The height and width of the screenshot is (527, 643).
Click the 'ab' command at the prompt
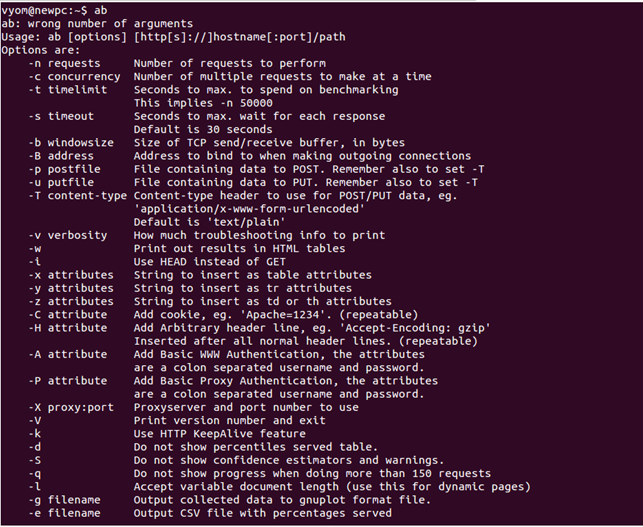(101, 10)
